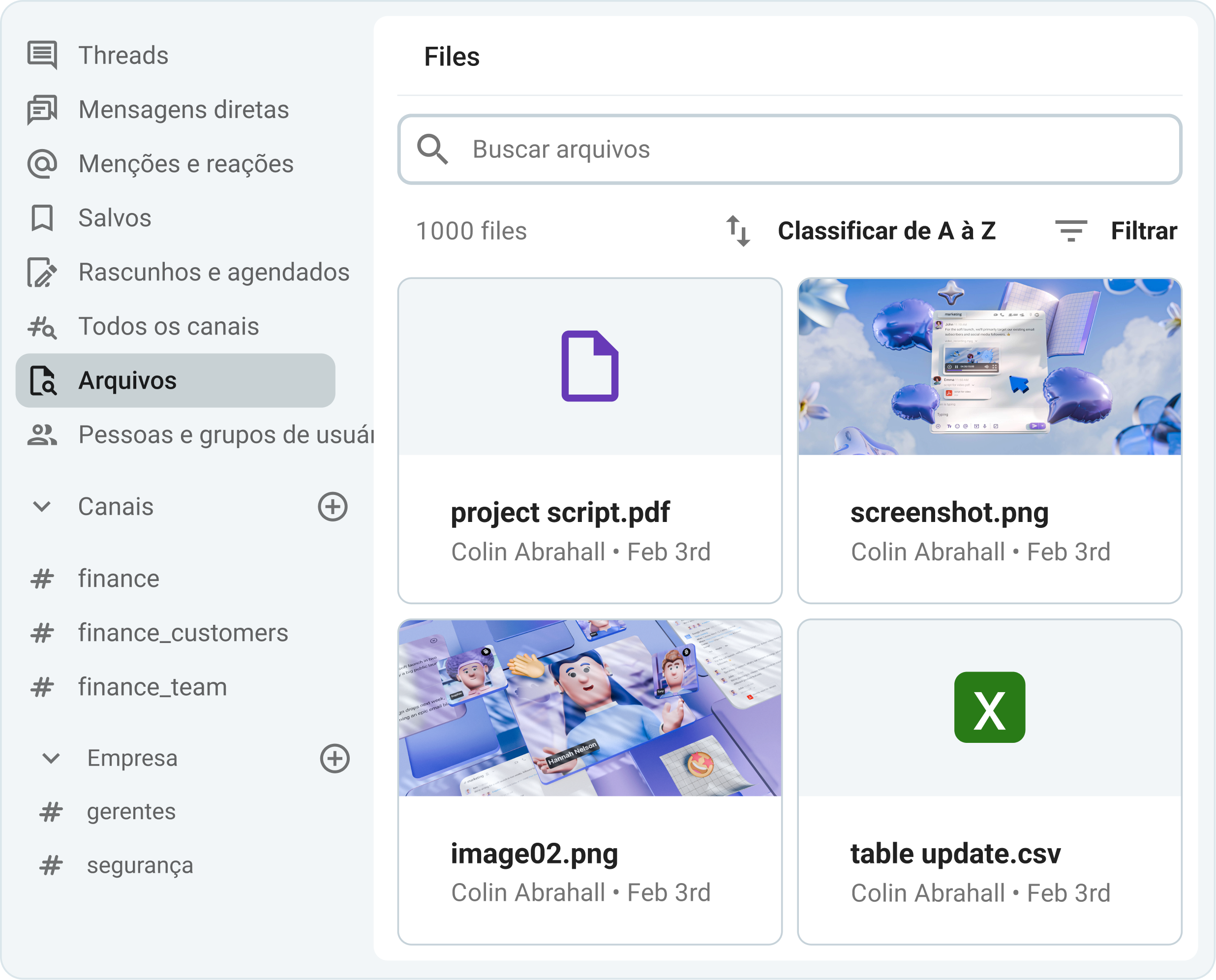Click the purple document icon of project script.pdf
Screen dimensions: 1216x980
click(x=590, y=366)
